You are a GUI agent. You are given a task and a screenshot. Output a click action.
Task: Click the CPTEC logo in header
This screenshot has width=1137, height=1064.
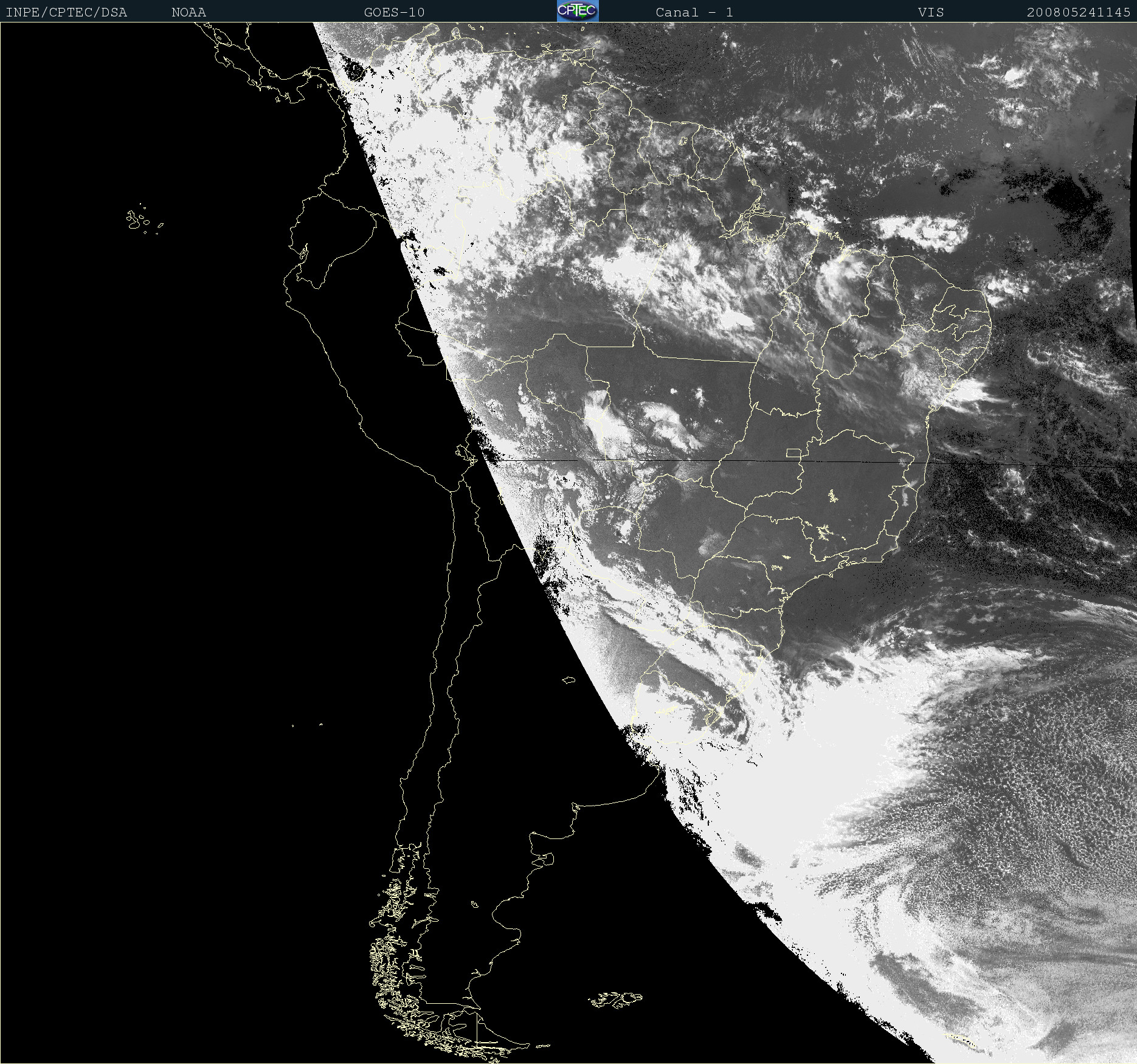point(578,11)
